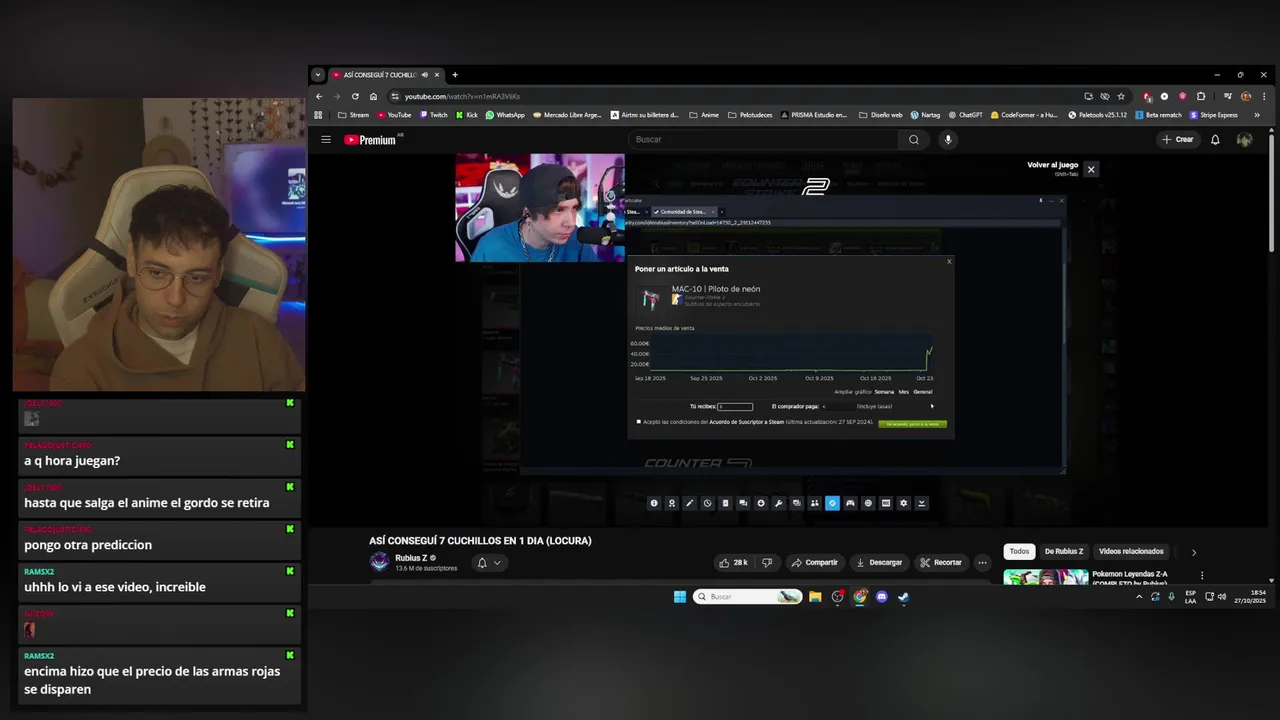Open the Windows Start button

[x=680, y=597]
